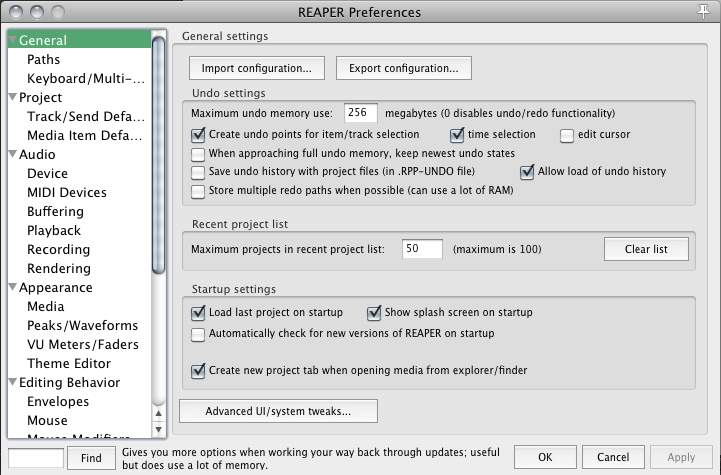The height and width of the screenshot is (475, 721).
Task: Select Mouse preferences page
Action: [x=47, y=420]
